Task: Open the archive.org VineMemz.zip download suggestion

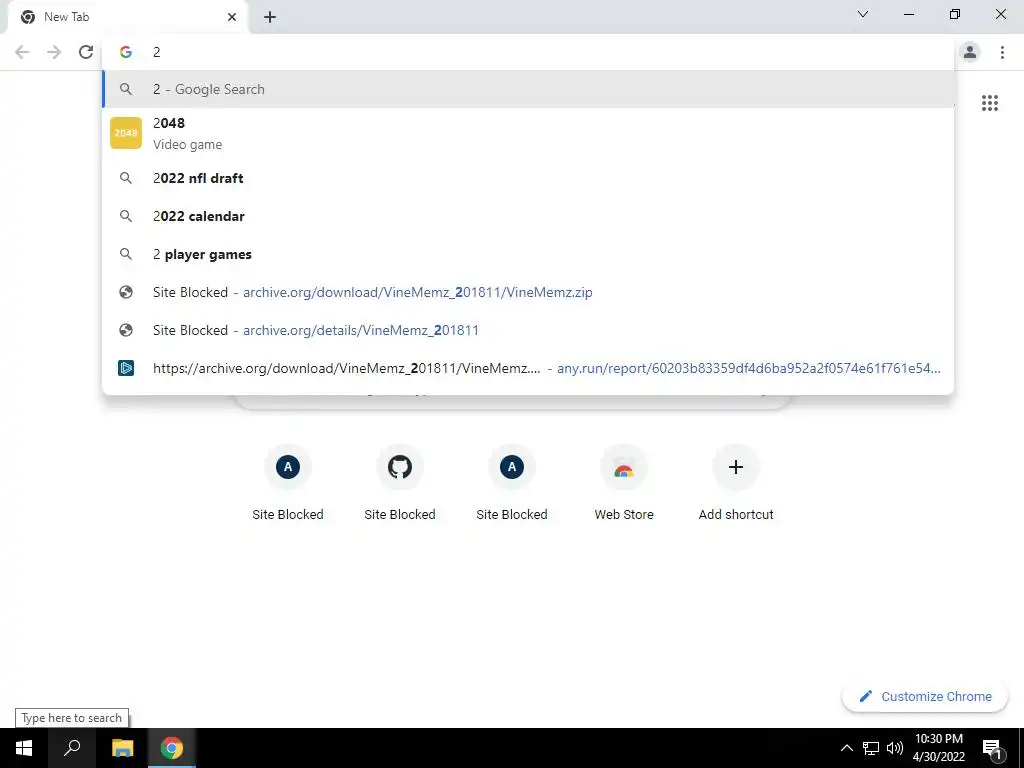Action: 528,292
